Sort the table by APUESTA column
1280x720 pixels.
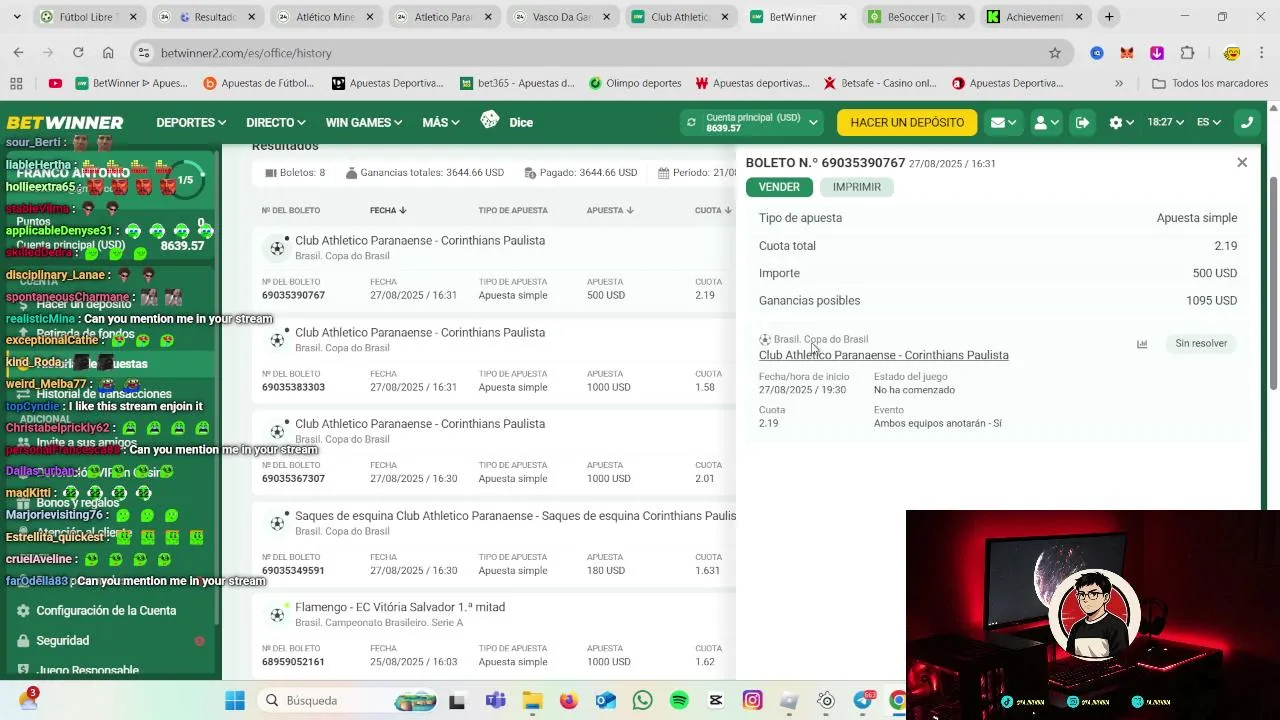[610, 210]
